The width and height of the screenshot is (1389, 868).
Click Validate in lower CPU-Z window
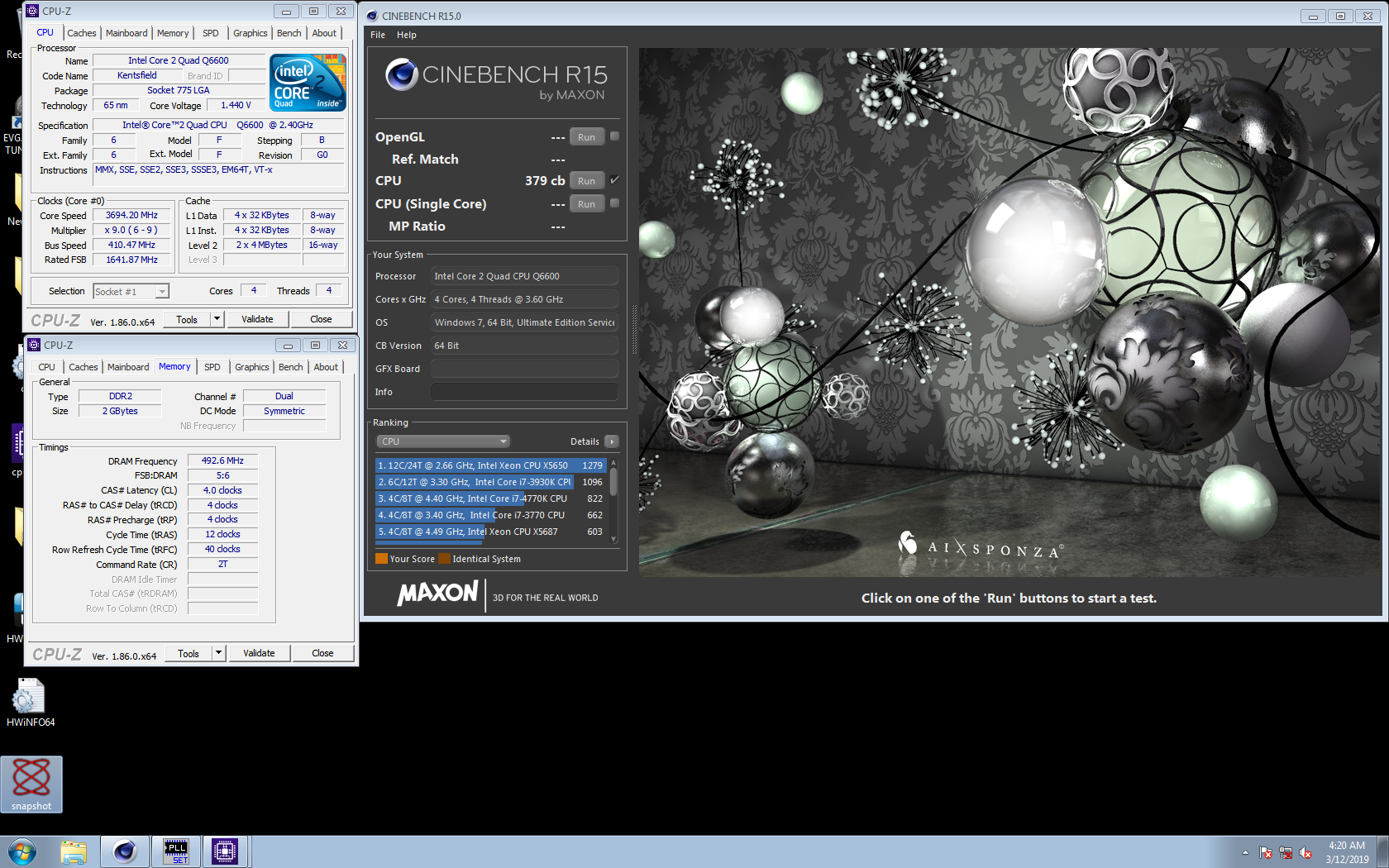coord(259,653)
